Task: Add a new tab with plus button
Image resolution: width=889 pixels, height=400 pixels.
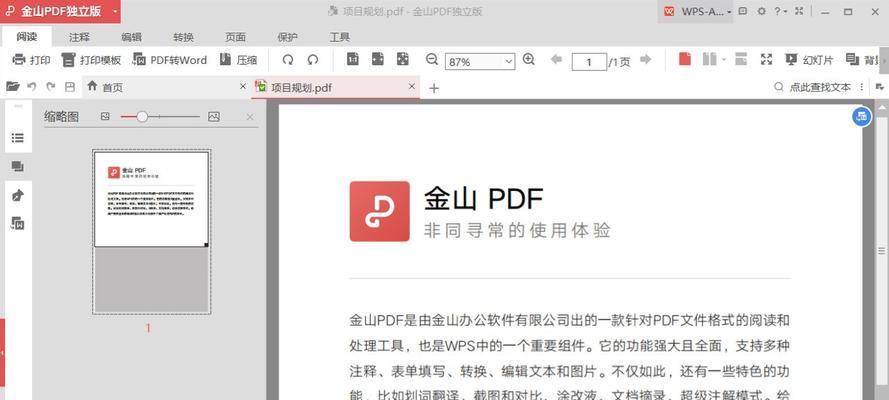Action: [434, 88]
